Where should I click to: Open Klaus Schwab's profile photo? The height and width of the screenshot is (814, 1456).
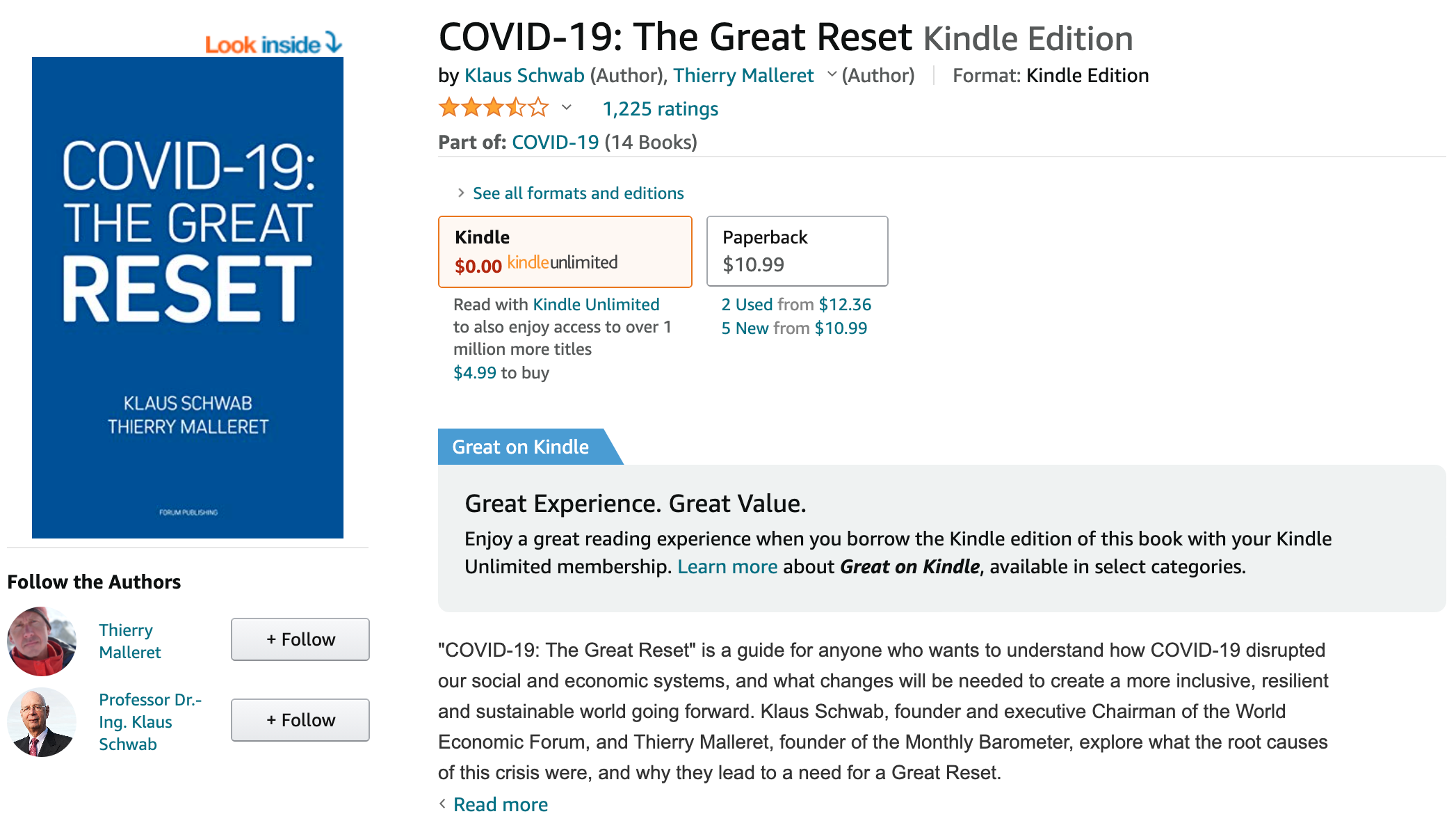point(42,722)
